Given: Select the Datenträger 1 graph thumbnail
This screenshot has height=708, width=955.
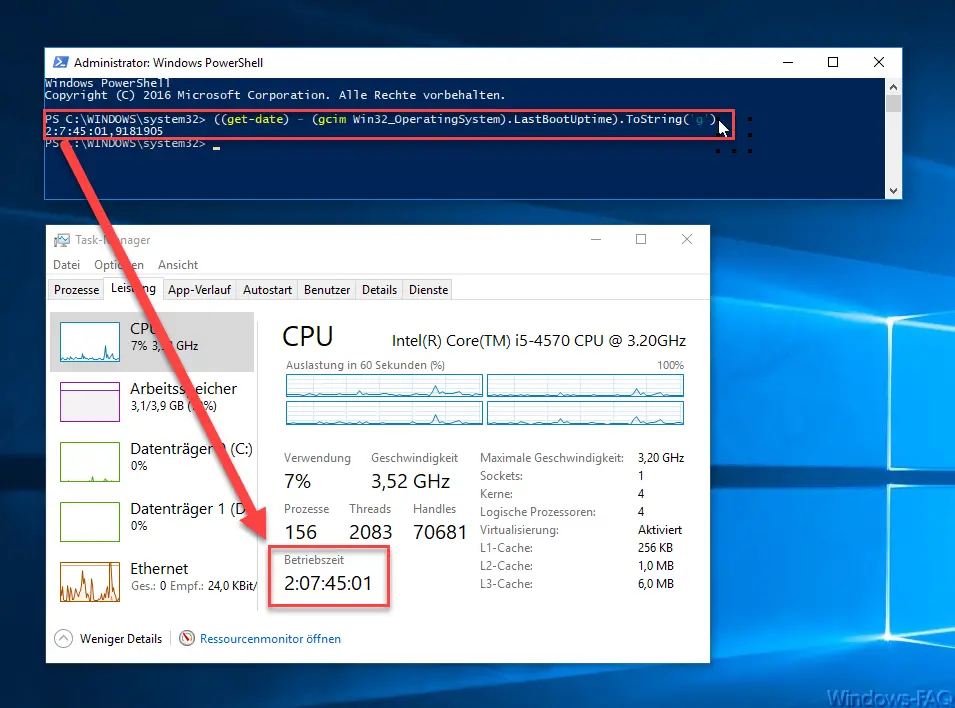Looking at the screenshot, I should [90, 522].
